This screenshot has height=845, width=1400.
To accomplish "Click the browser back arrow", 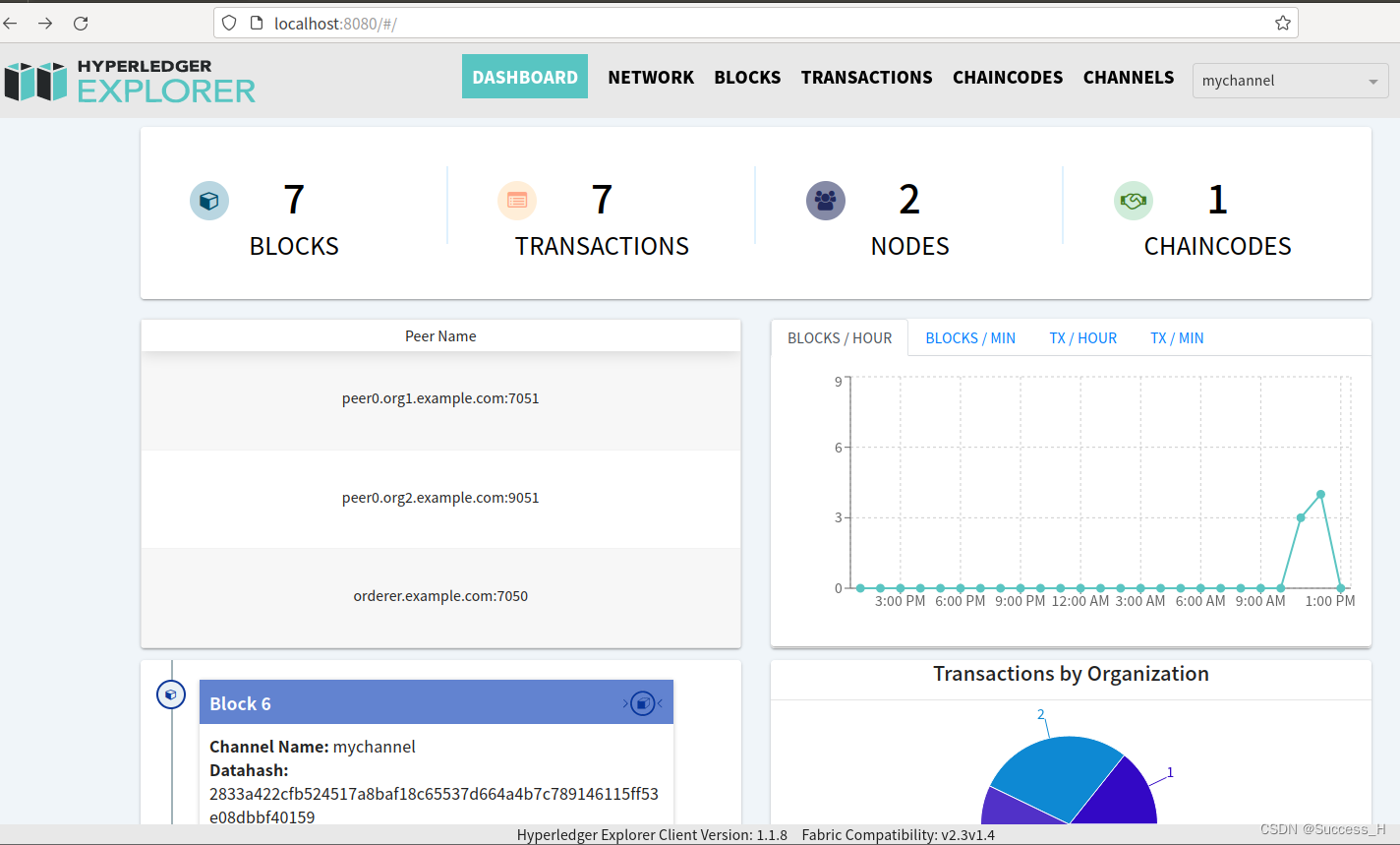I will point(11,23).
